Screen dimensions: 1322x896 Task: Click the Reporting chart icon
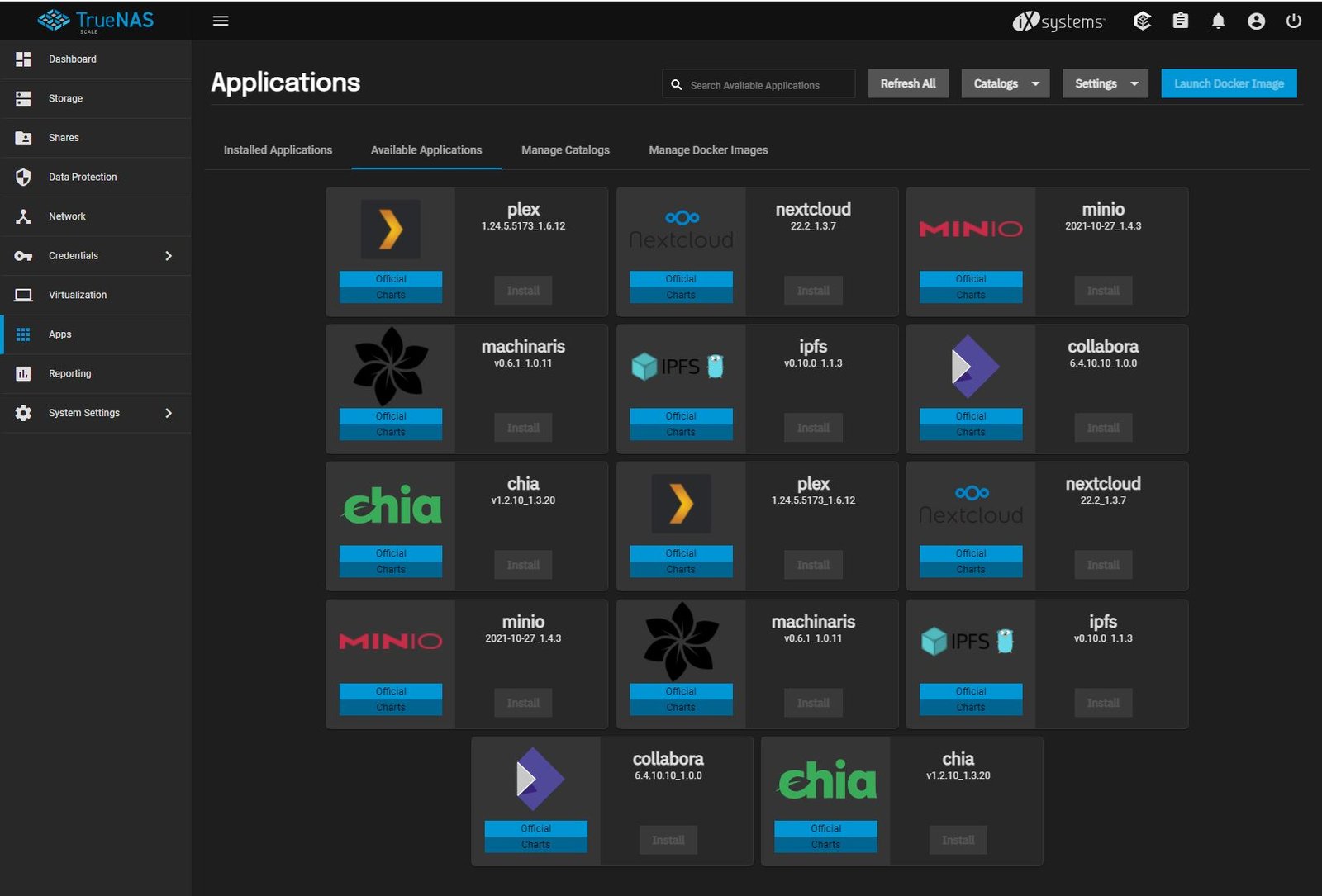(x=23, y=373)
